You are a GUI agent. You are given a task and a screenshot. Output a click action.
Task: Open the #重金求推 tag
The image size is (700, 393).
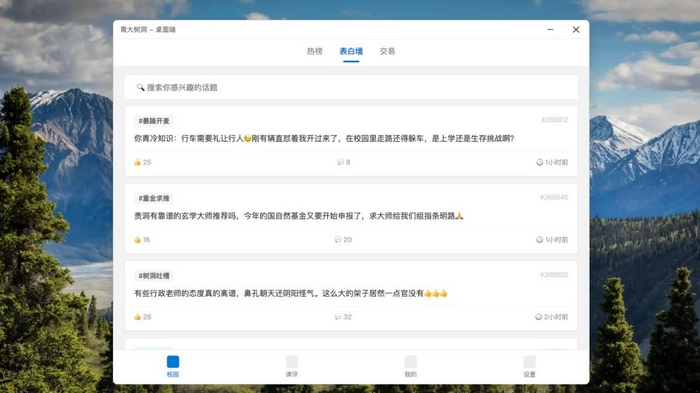(154, 198)
